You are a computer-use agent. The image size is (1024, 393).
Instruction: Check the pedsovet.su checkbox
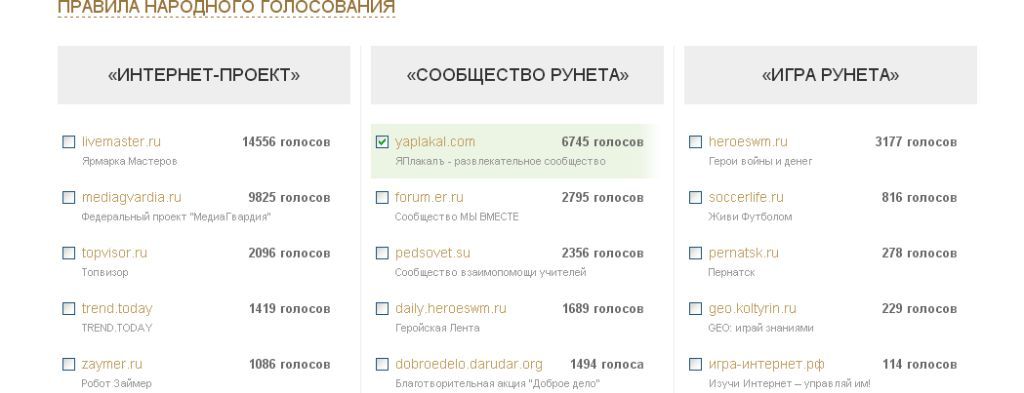point(382,253)
